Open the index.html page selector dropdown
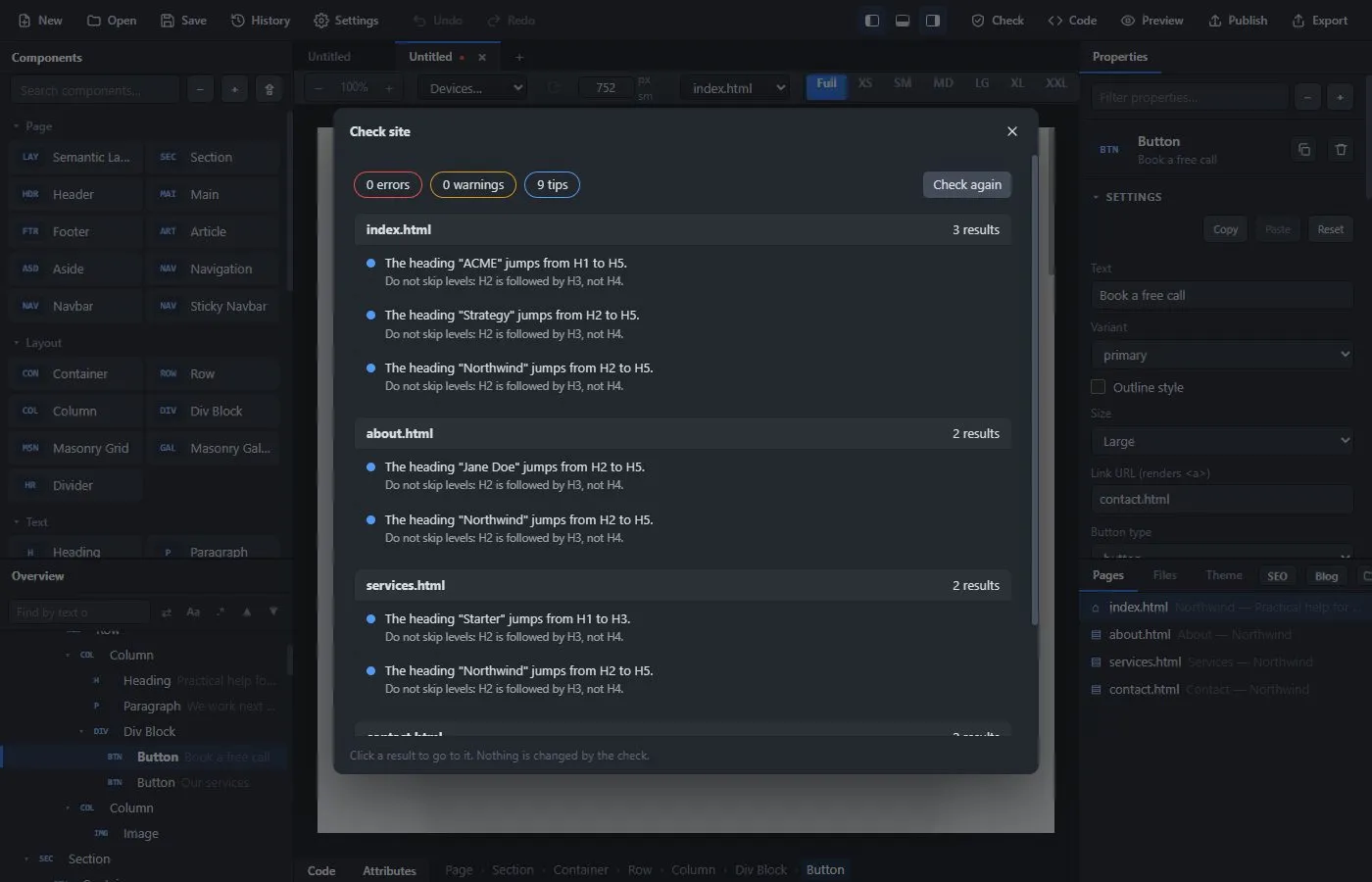The image size is (1372, 882). click(736, 88)
